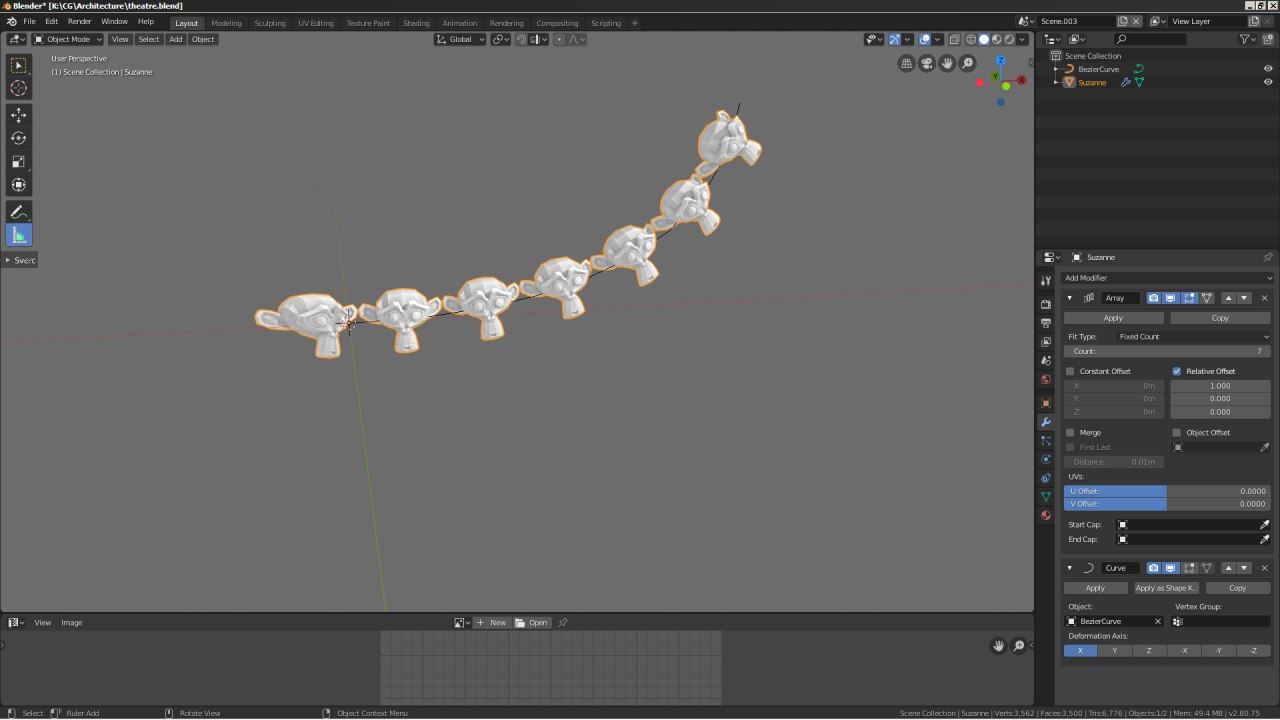The width and height of the screenshot is (1280, 720).
Task: Enable the Merge checkbox
Action: 1070,433
